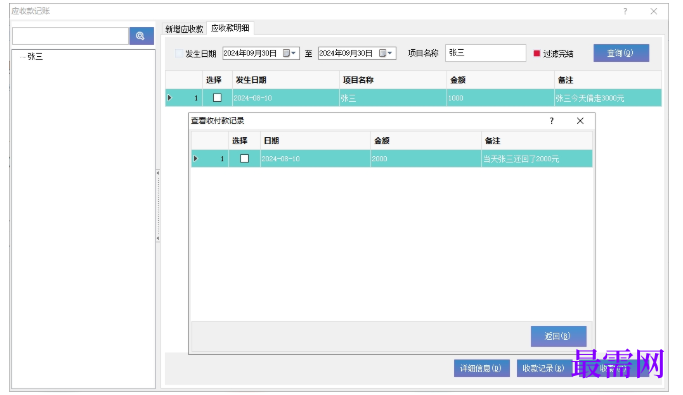This screenshot has height=395, width=683.
Task: Click the 日期 column header in the dialog
Action: pos(315,141)
